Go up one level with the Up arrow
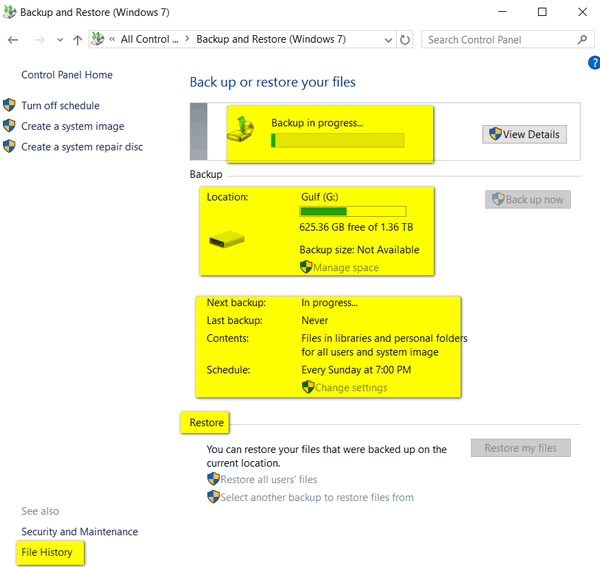This screenshot has height=567, width=600. click(x=78, y=40)
